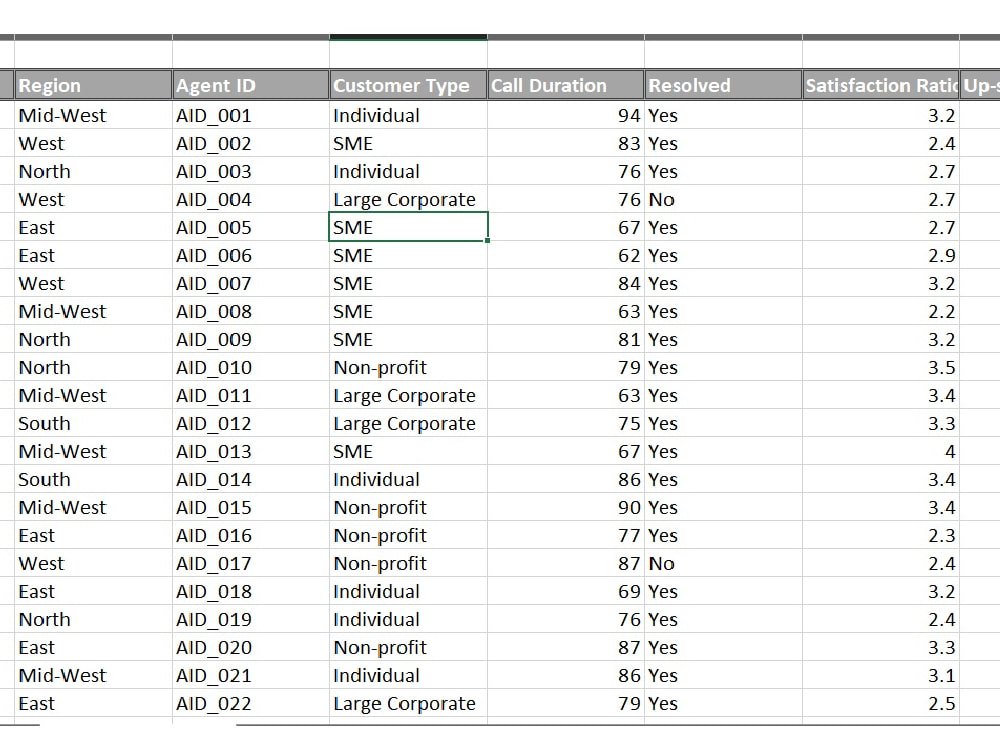Select the Resolved header cell
This screenshot has height=750, width=1000.
pos(723,85)
